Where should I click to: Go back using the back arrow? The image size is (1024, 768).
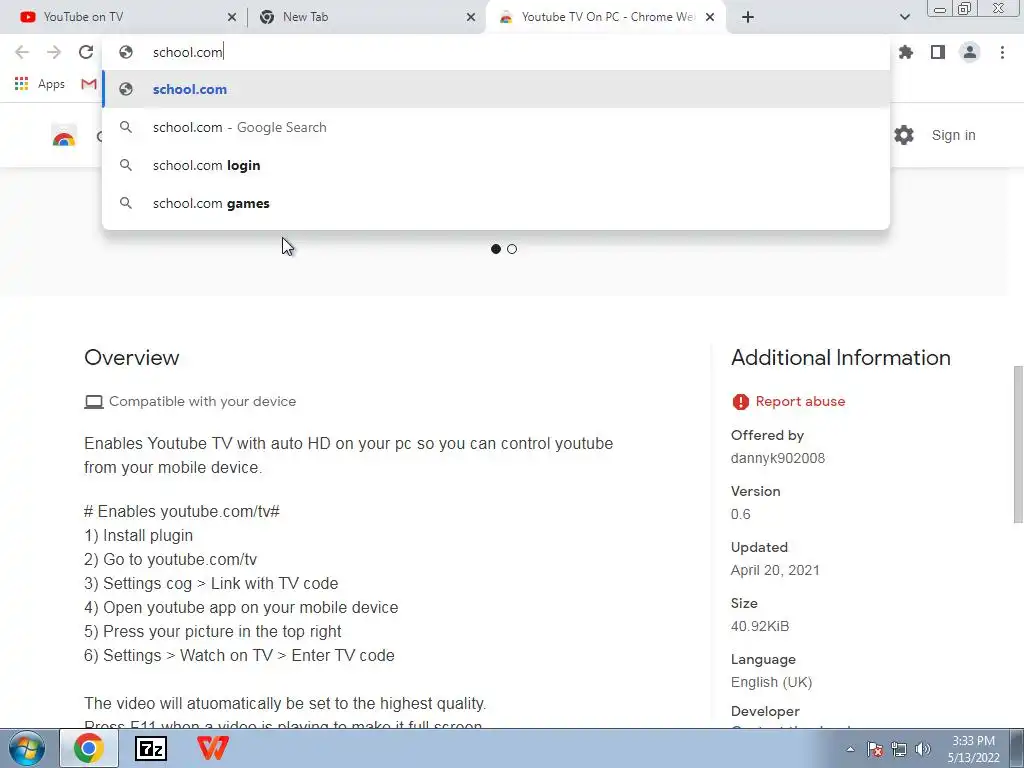(x=22, y=52)
